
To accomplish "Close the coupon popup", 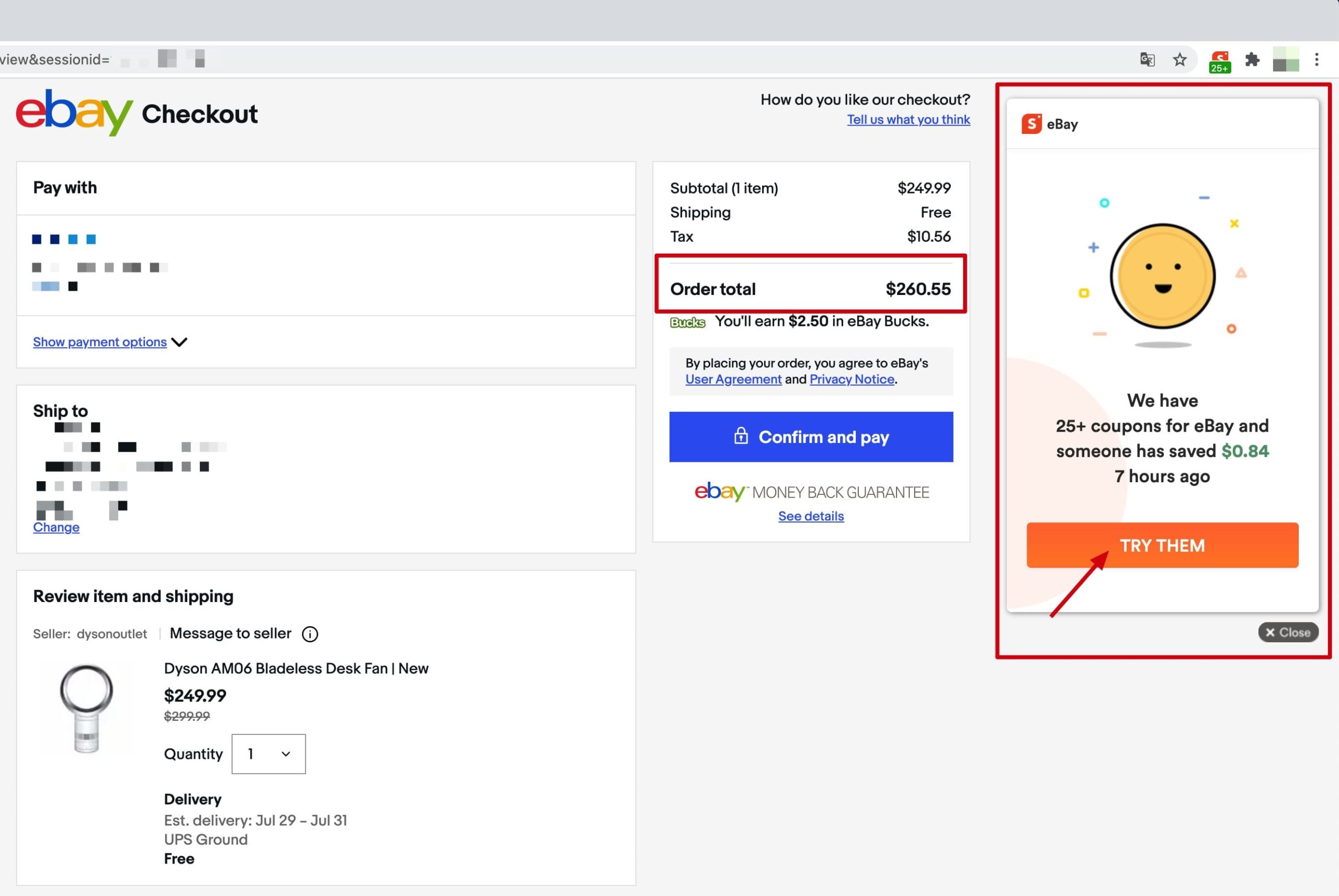I will tap(1288, 632).
